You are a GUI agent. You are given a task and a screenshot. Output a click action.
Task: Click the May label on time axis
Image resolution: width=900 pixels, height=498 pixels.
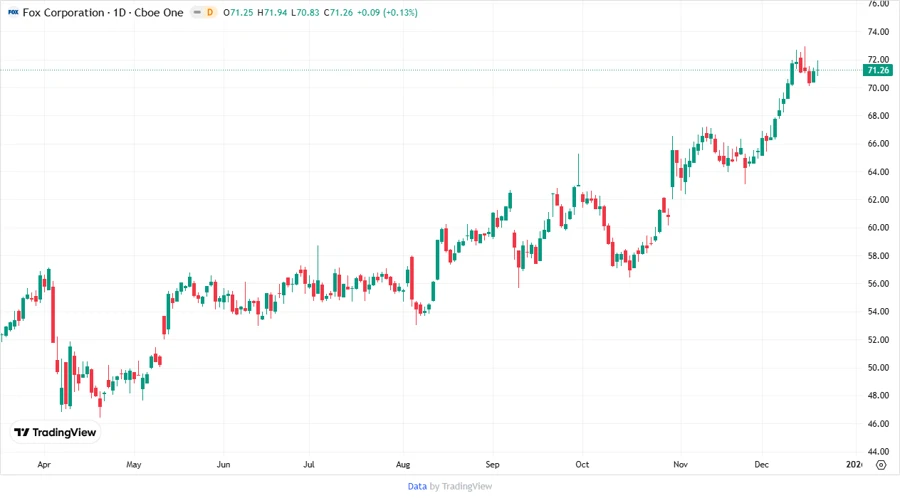(134, 464)
